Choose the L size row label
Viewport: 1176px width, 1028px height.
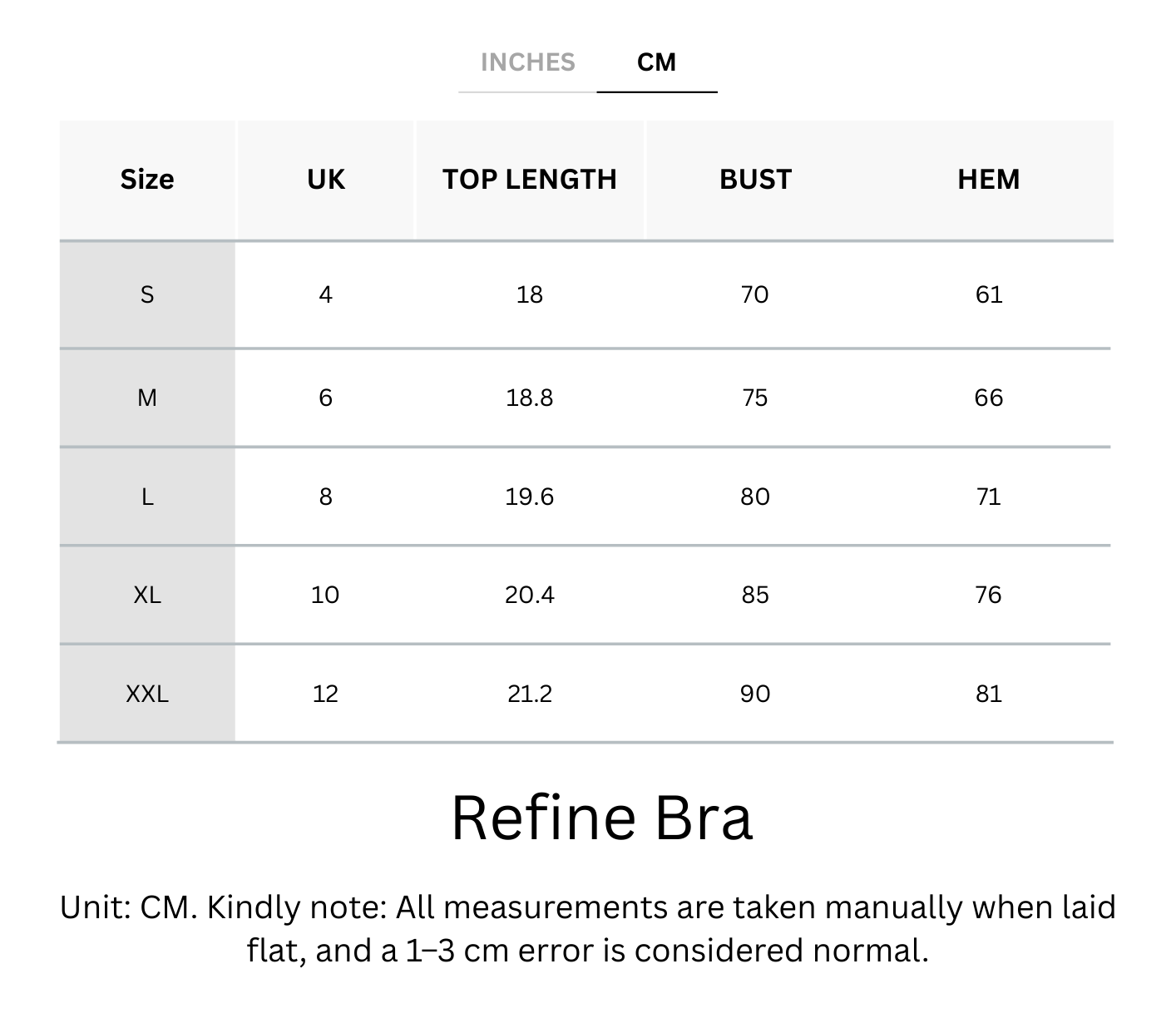(147, 497)
